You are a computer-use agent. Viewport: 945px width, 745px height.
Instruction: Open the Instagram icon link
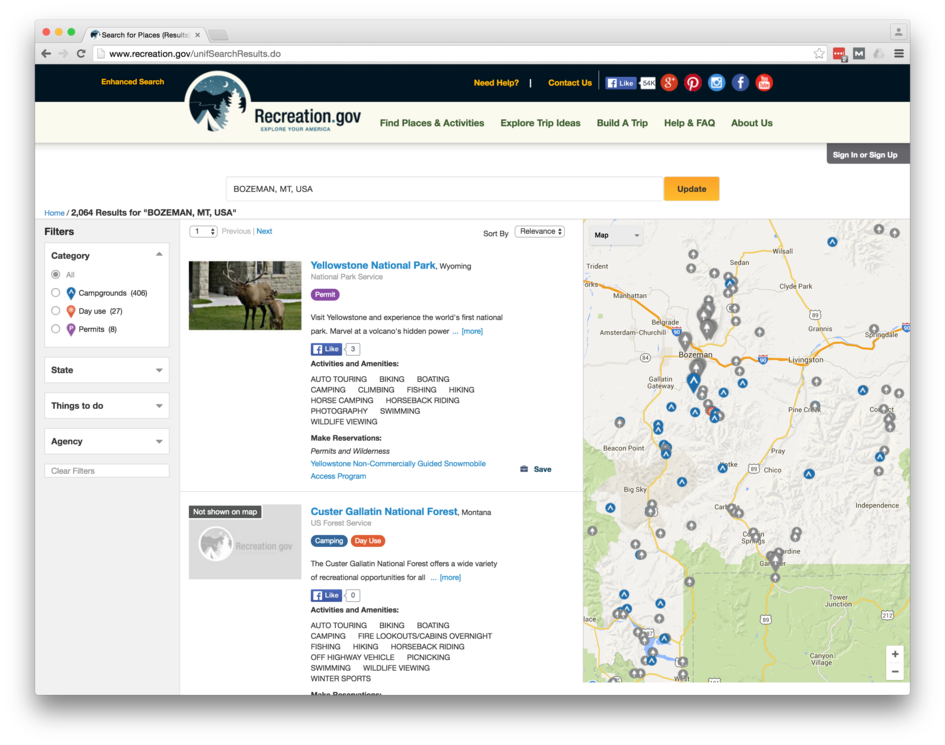(x=716, y=83)
